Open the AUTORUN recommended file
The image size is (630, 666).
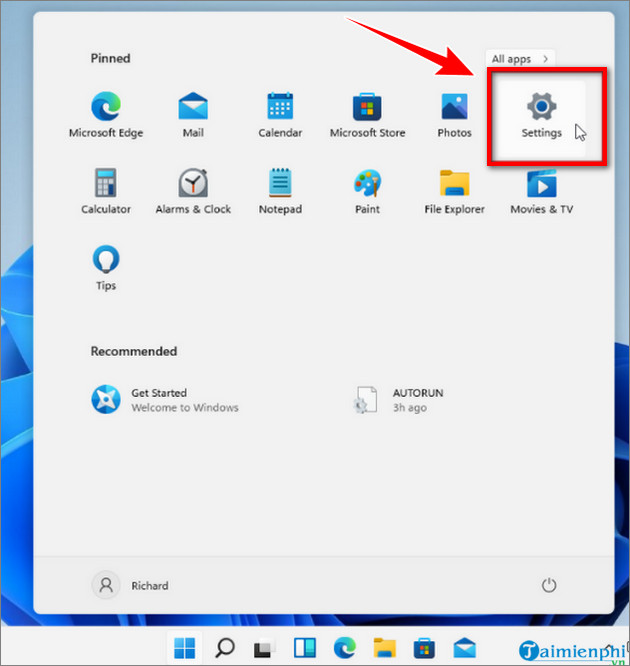pyautogui.click(x=398, y=400)
